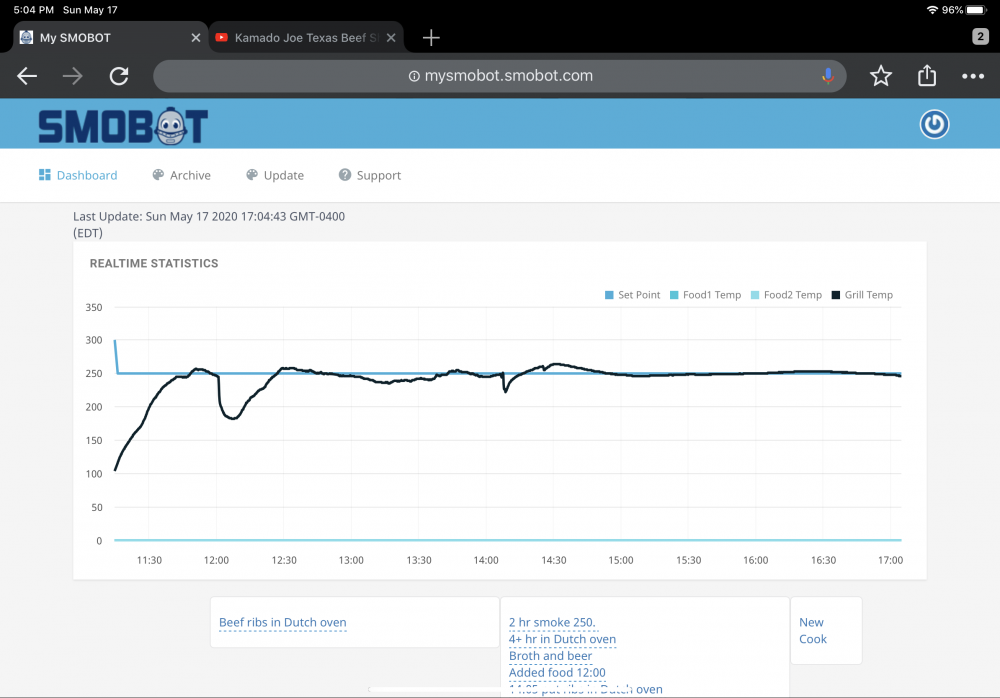Image resolution: width=1000 pixels, height=698 pixels.
Task: Click the Dashboard grid icon
Action: pyautogui.click(x=45, y=175)
